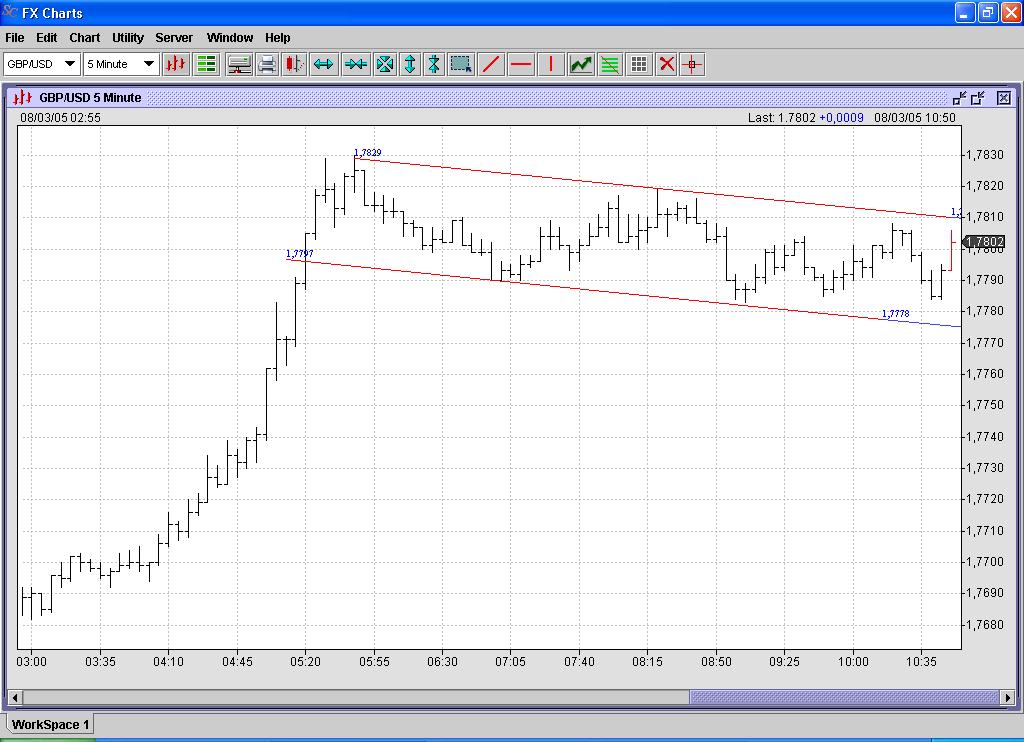The image size is (1024, 742).
Task: Click the bar chart style toolbar icon
Action: [177, 64]
